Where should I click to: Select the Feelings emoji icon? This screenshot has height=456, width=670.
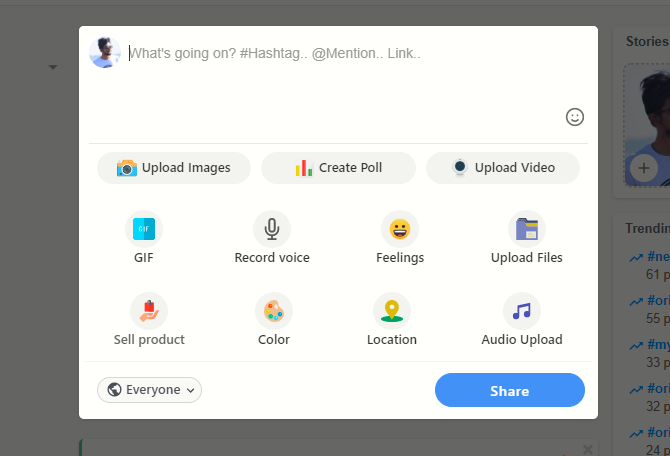(399, 229)
